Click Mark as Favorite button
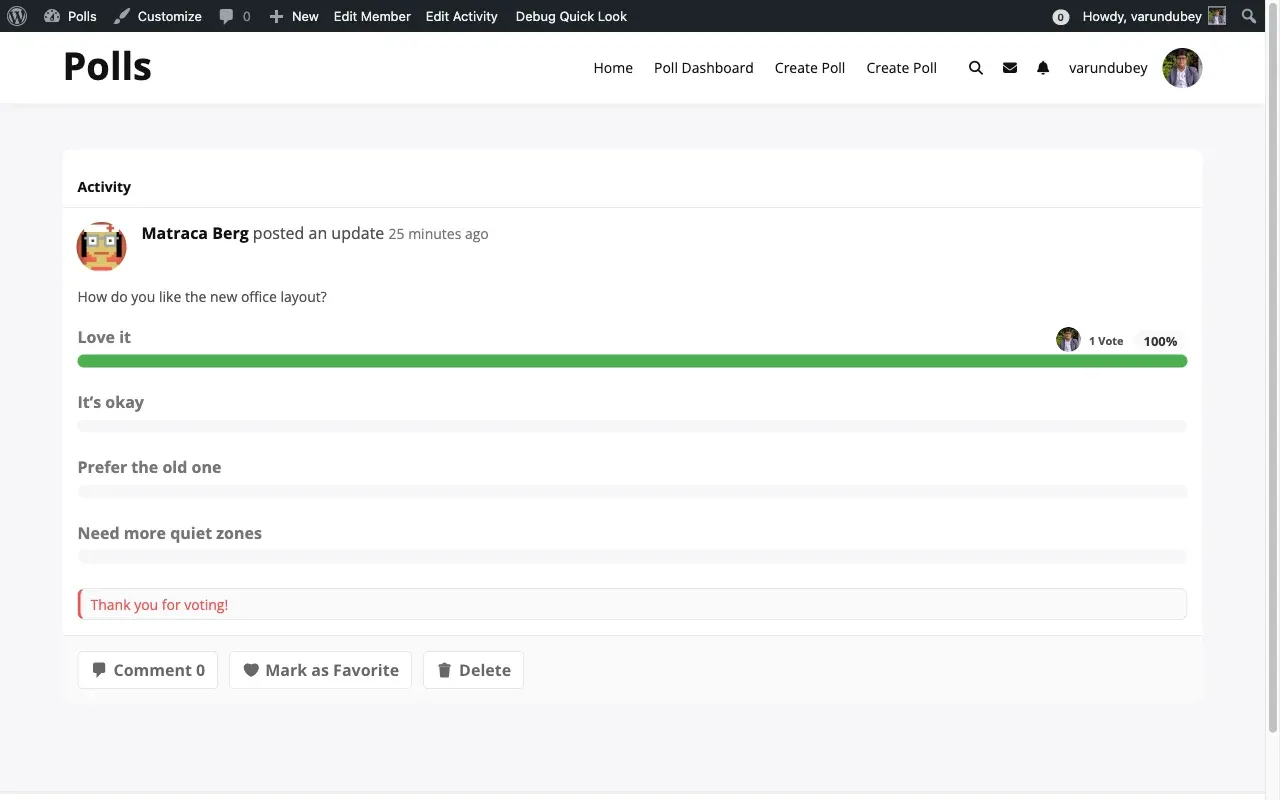This screenshot has width=1280, height=800. [x=320, y=670]
